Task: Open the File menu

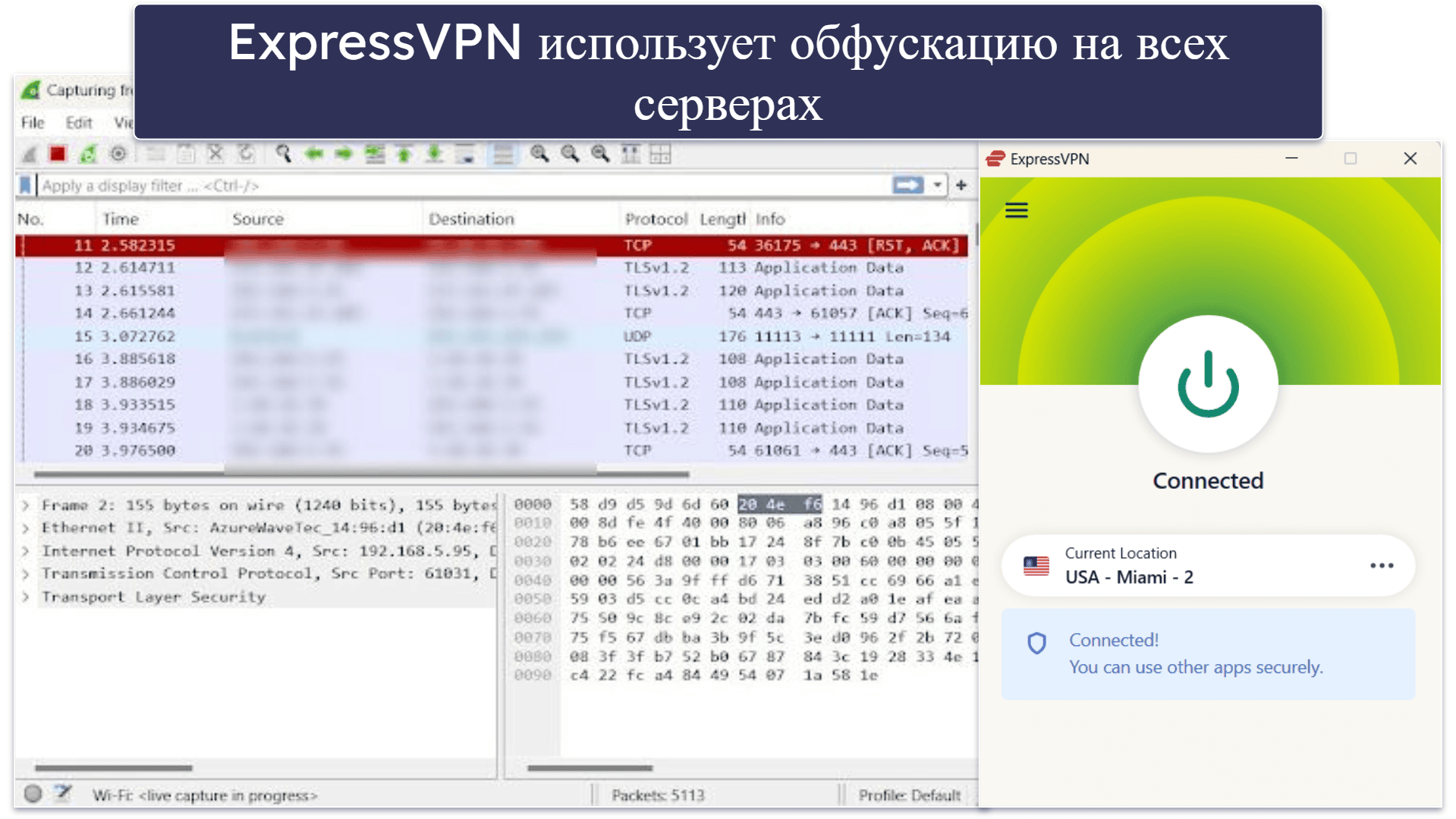Action: (x=33, y=122)
